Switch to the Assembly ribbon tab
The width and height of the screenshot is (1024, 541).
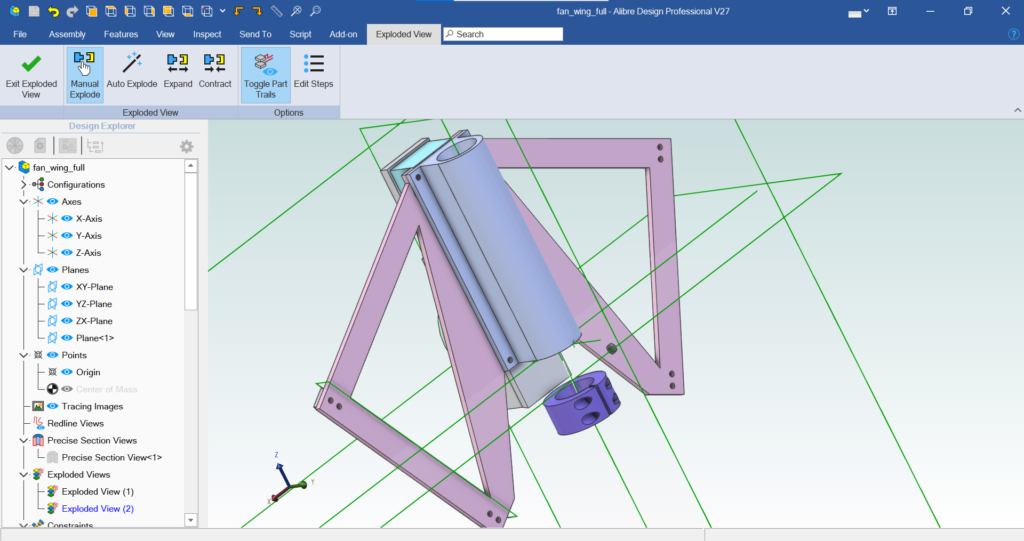67,34
